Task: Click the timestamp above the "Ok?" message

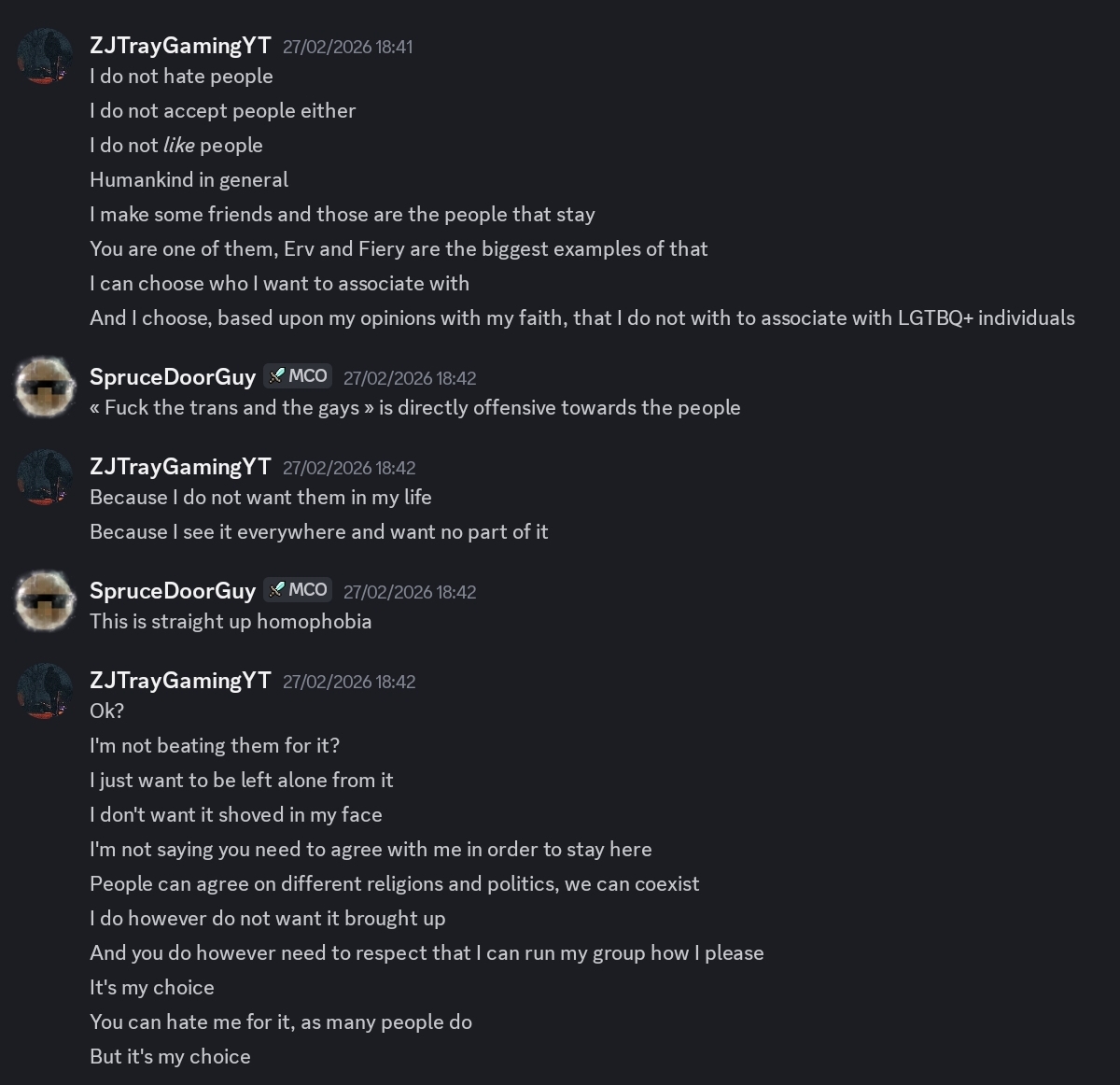Action: (349, 682)
